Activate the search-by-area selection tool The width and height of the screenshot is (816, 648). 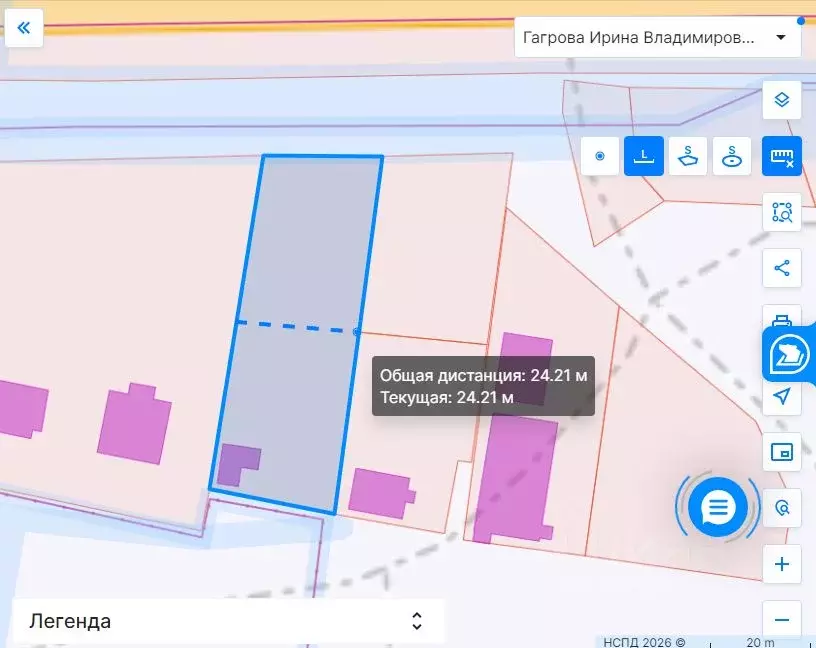point(782,212)
